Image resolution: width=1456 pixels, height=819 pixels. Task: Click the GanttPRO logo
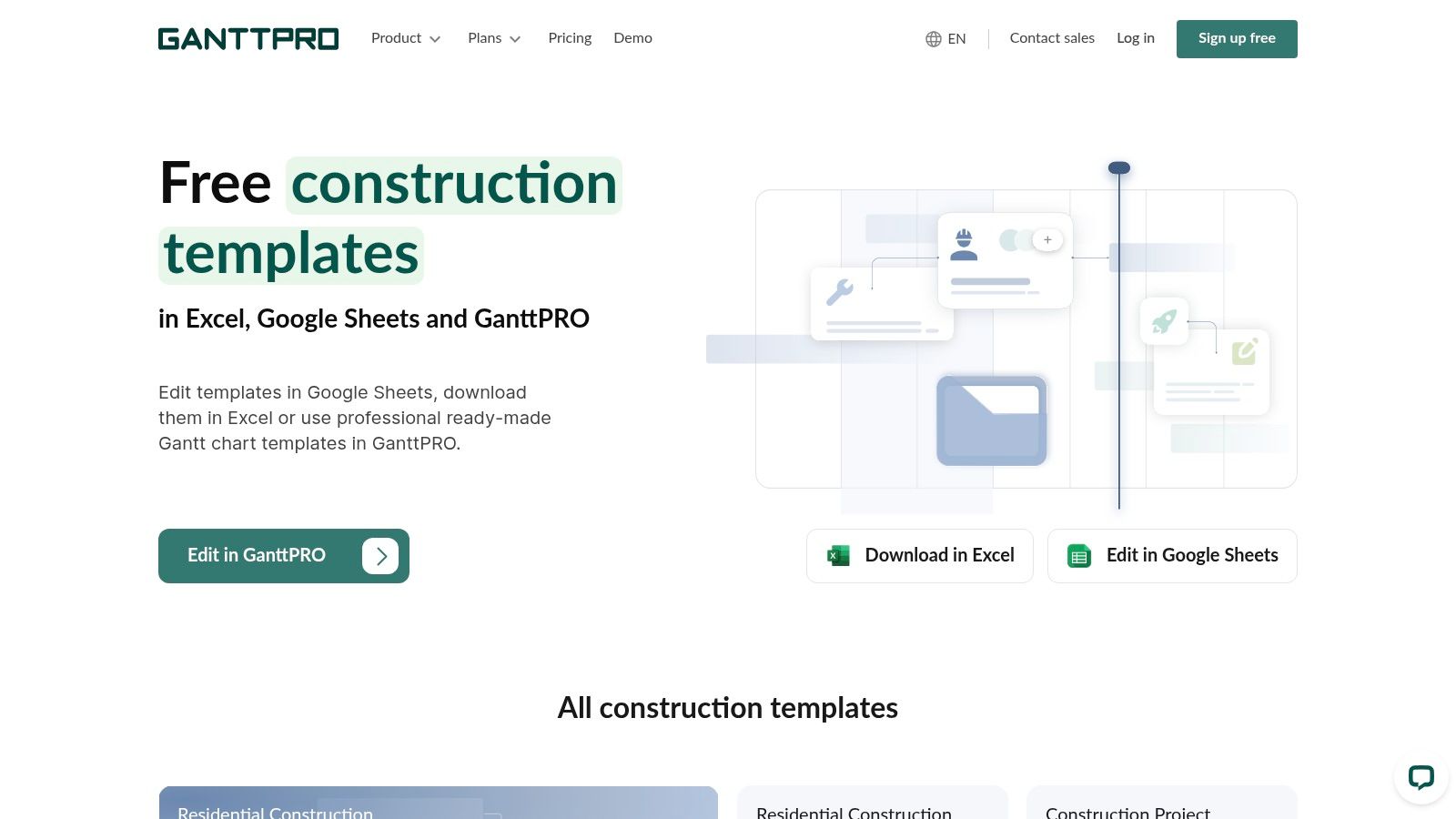248,38
